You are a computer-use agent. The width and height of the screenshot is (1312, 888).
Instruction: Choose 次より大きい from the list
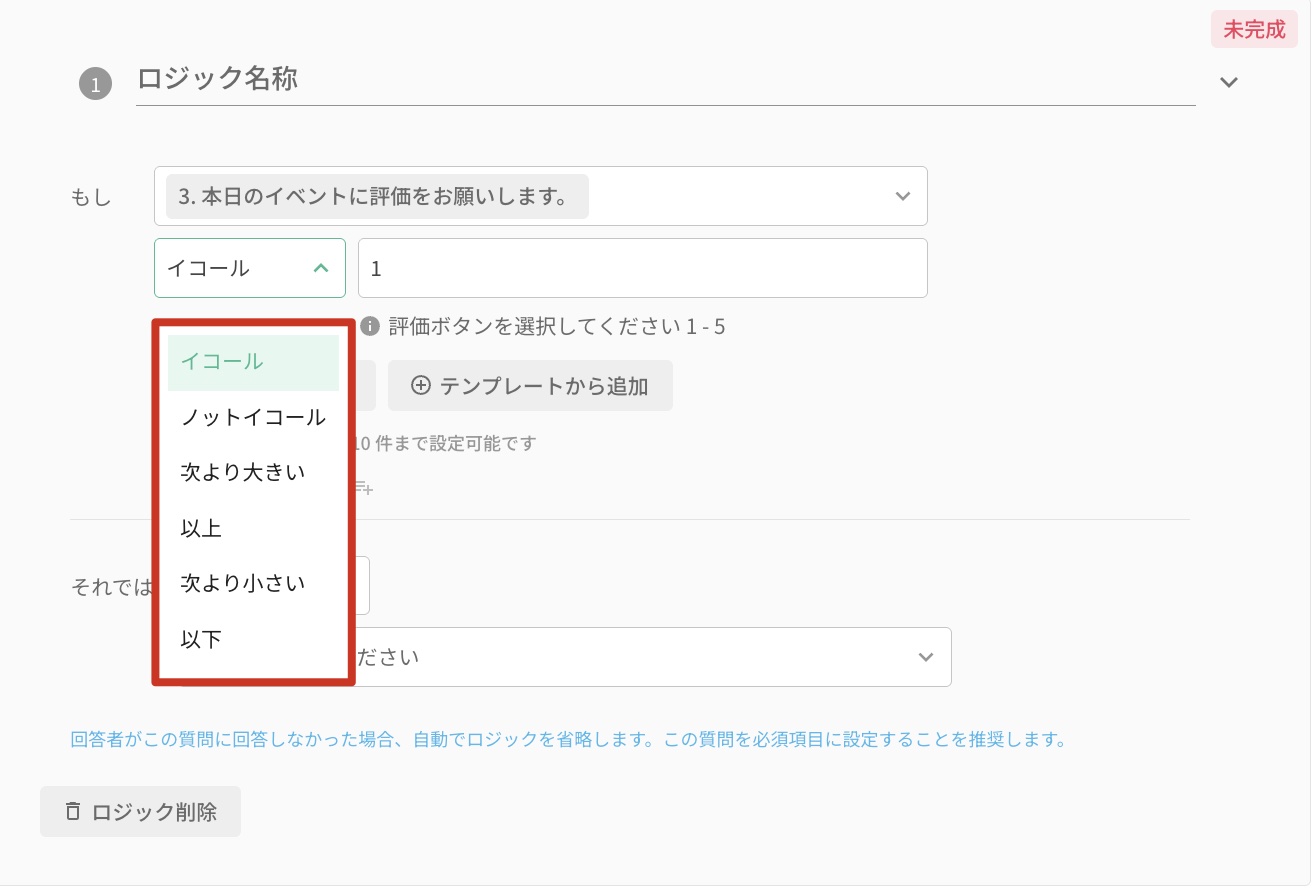click(253, 473)
